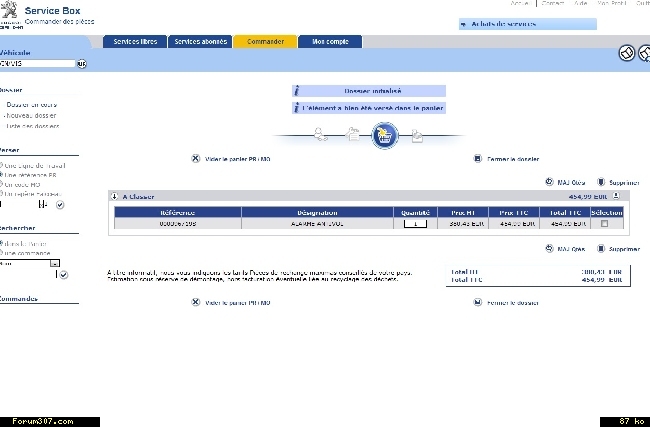This screenshot has height=427, width=650.
Task: Click the quantity field in the ALARME ANTIVOL row
Action: coord(415,223)
